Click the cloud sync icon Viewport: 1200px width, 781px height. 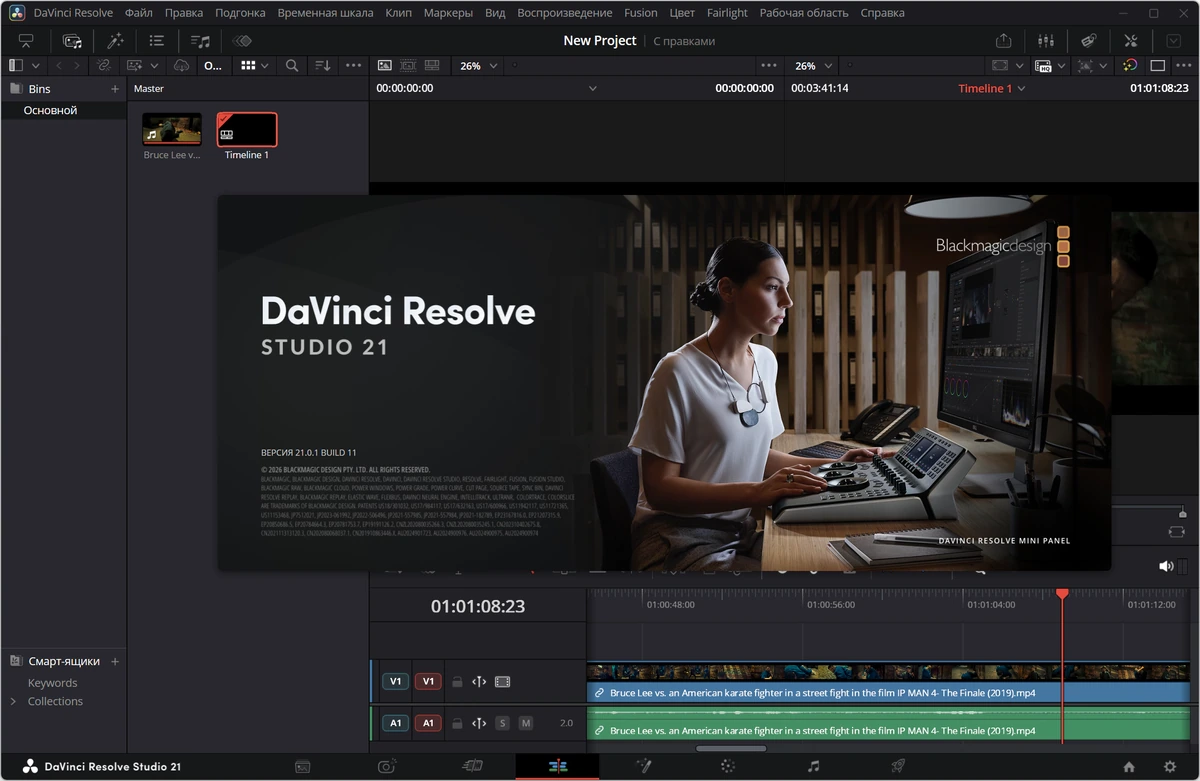pos(181,65)
